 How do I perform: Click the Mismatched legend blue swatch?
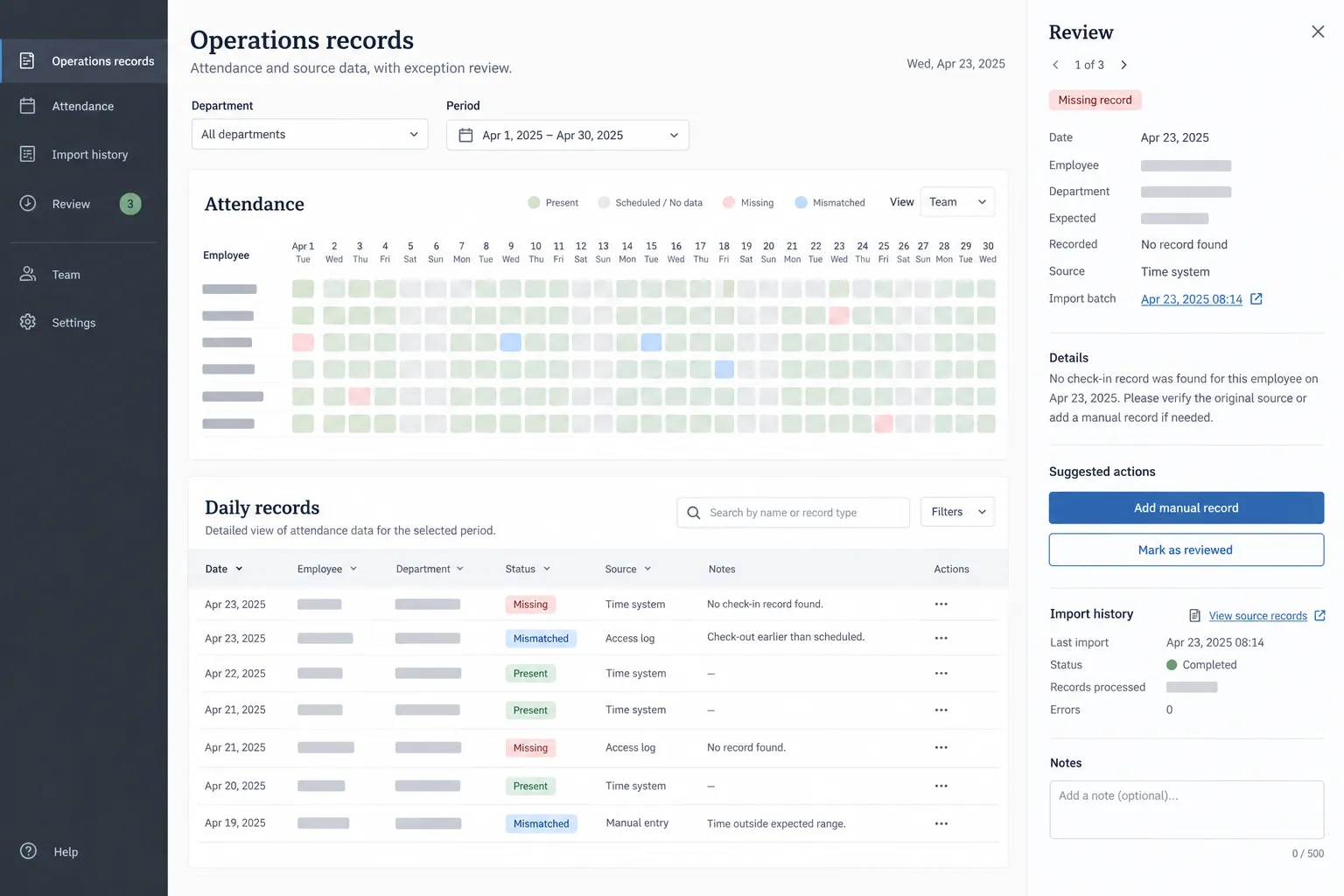801,202
